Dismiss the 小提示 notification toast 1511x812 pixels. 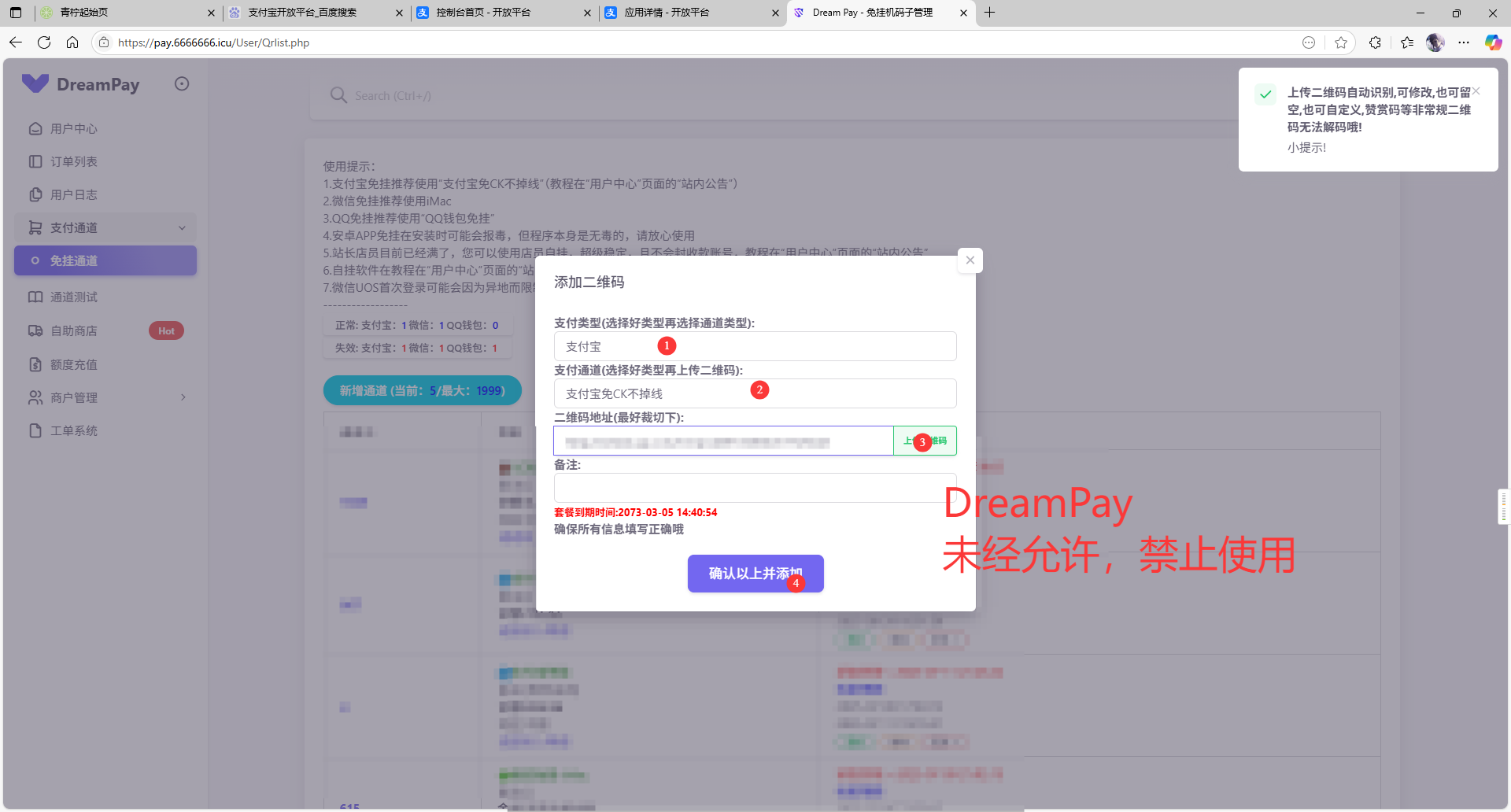1476,91
